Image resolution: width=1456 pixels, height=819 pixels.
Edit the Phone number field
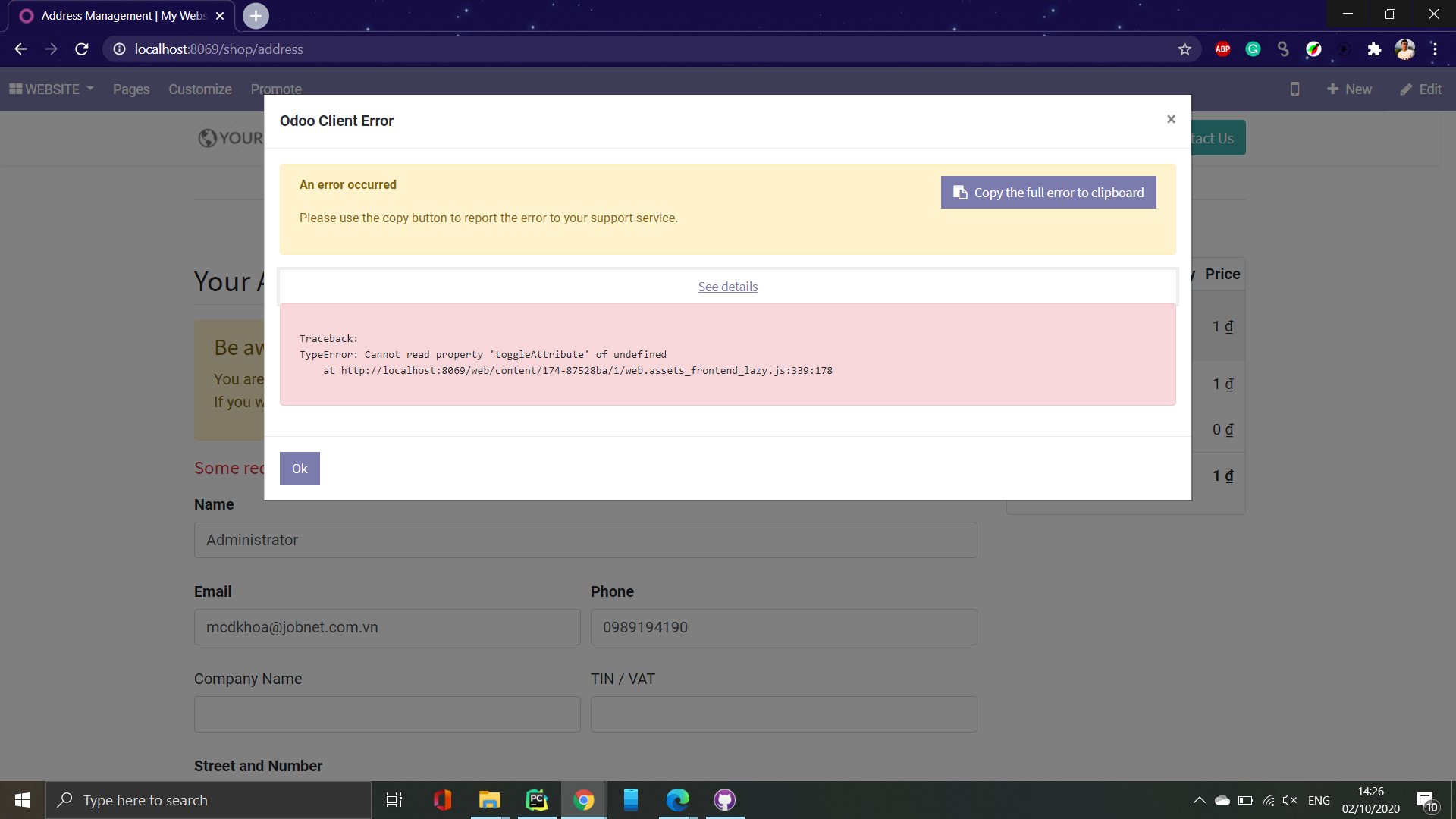pos(784,627)
